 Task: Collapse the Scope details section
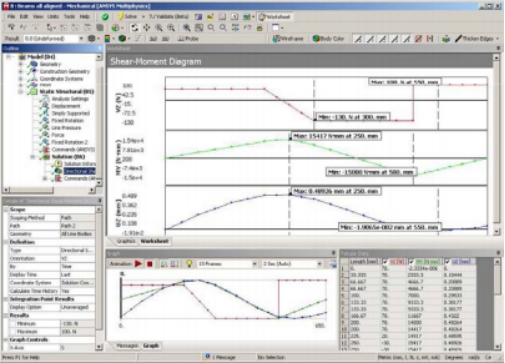pyautogui.click(x=6, y=210)
